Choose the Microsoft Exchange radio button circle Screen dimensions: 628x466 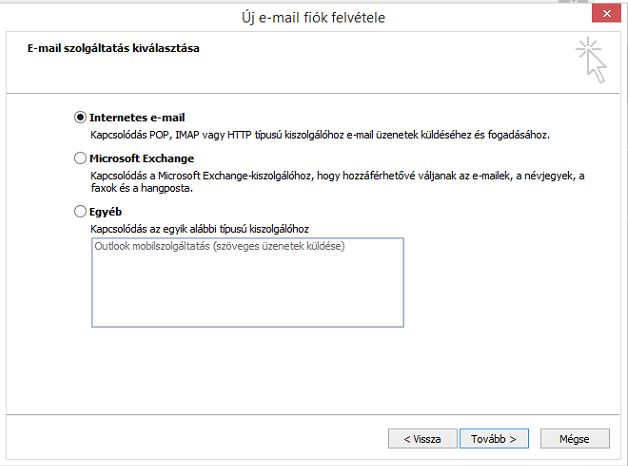tap(80, 158)
